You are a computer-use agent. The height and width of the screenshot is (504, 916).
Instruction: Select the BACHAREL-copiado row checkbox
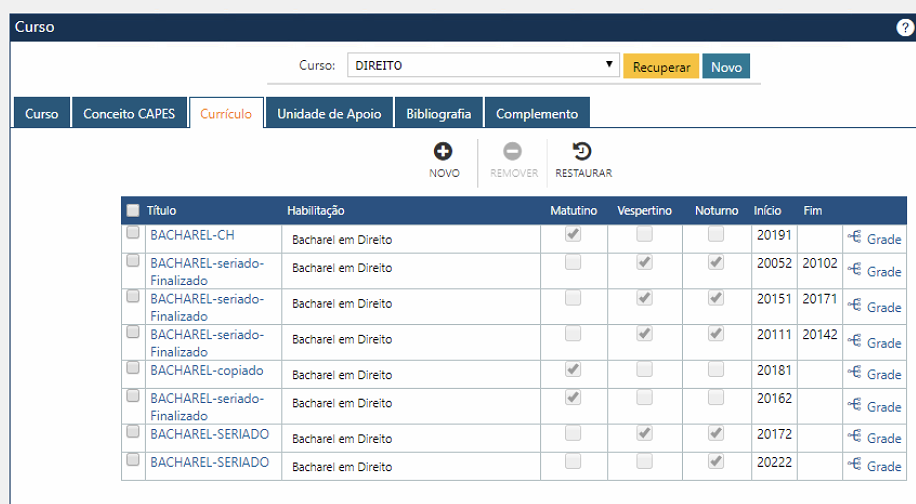(133, 367)
